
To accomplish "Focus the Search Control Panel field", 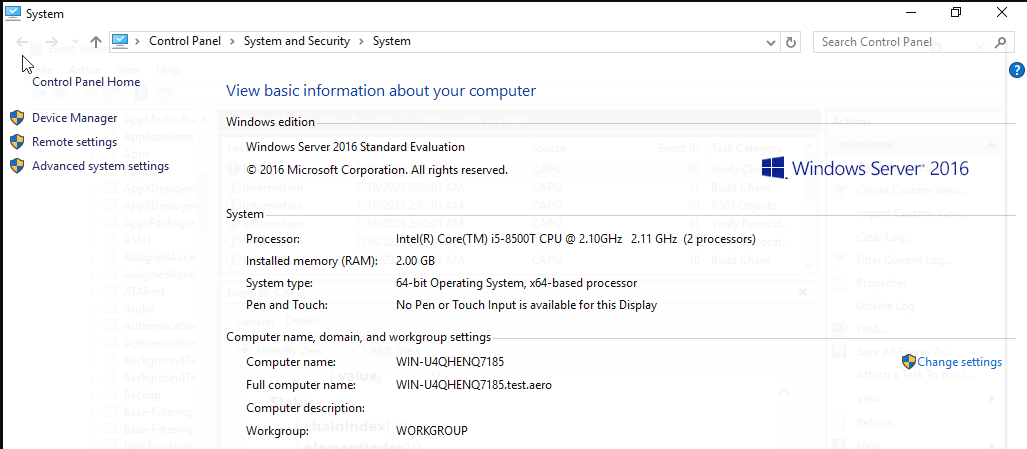I will 900,42.
